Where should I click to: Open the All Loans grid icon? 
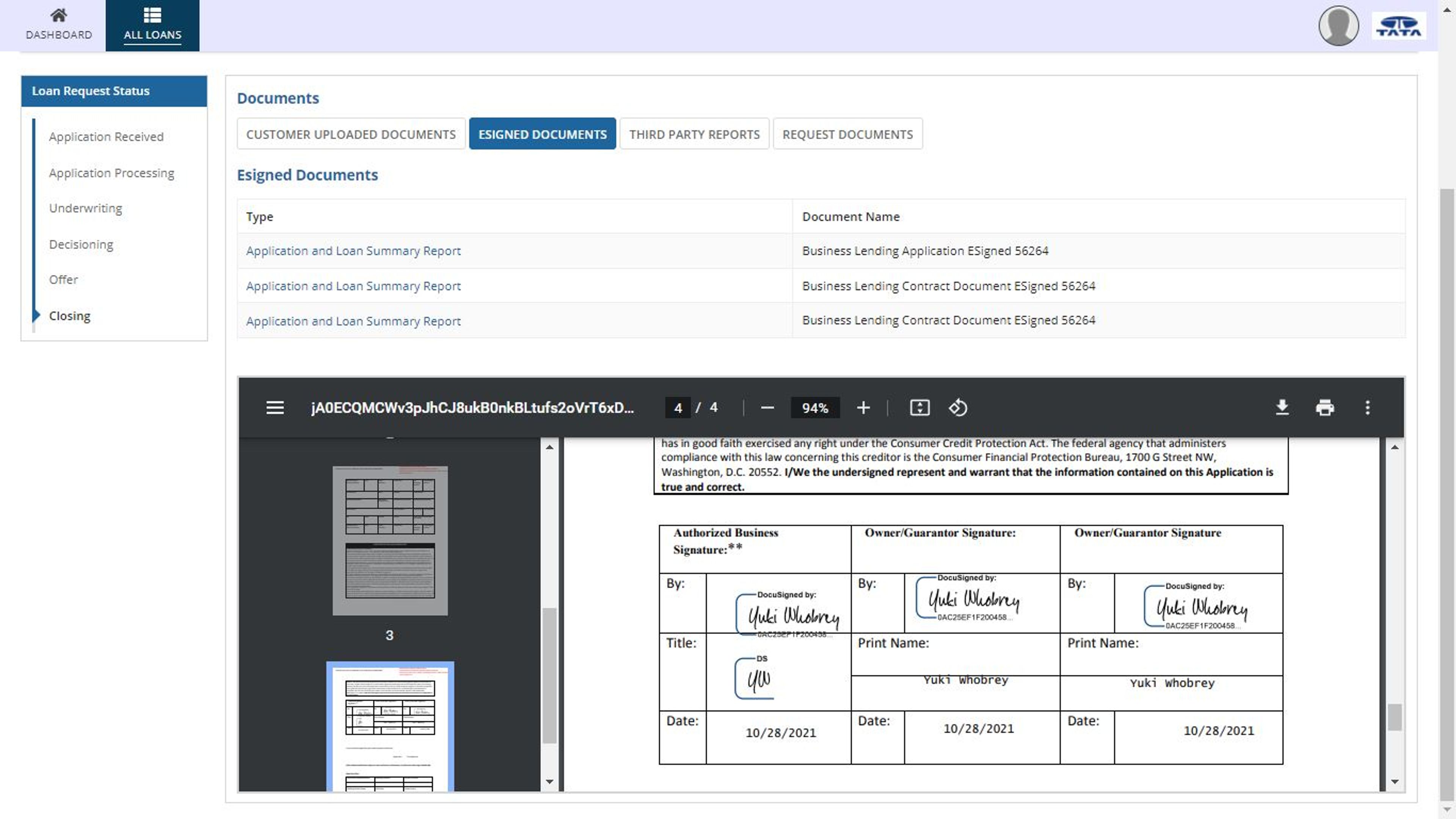pyautogui.click(x=152, y=15)
